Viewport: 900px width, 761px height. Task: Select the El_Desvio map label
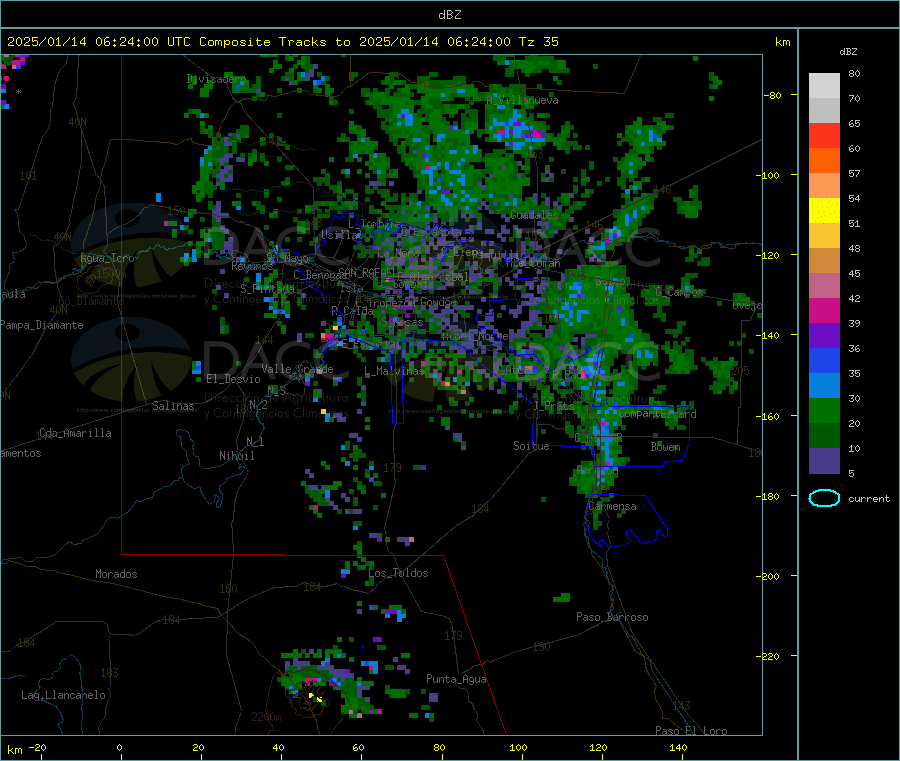pyautogui.click(x=233, y=379)
